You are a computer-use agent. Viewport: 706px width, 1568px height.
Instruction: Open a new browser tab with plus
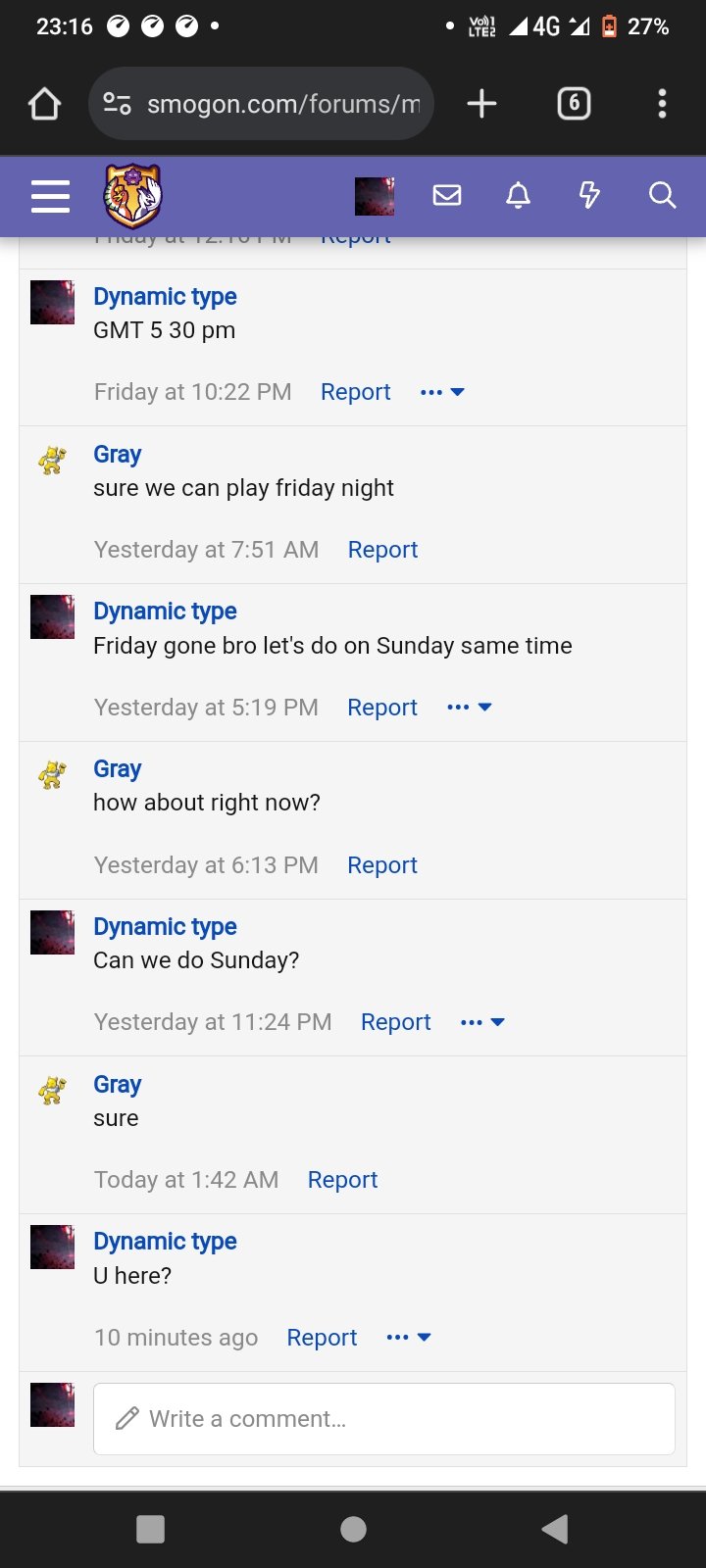(x=481, y=104)
